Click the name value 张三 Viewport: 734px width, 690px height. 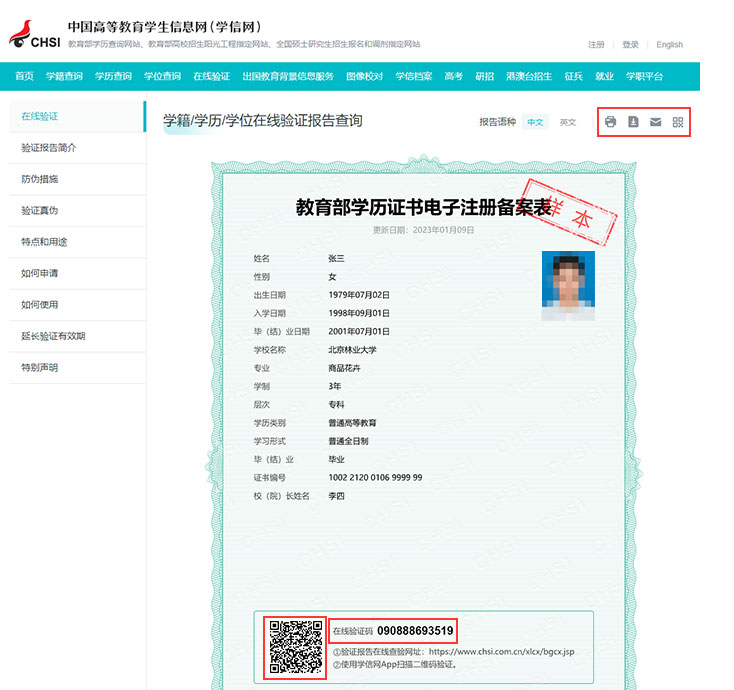[x=336, y=258]
